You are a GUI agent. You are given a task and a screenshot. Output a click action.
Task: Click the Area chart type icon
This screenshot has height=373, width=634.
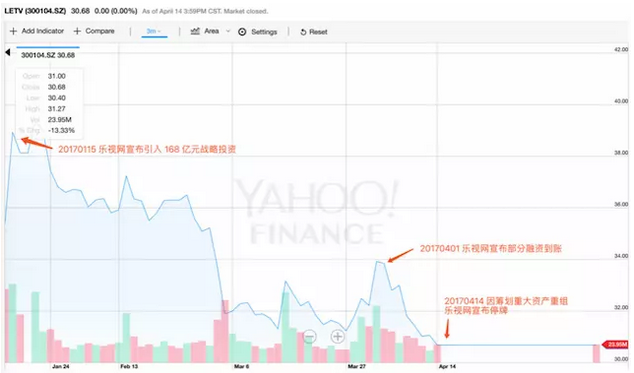coord(195,31)
